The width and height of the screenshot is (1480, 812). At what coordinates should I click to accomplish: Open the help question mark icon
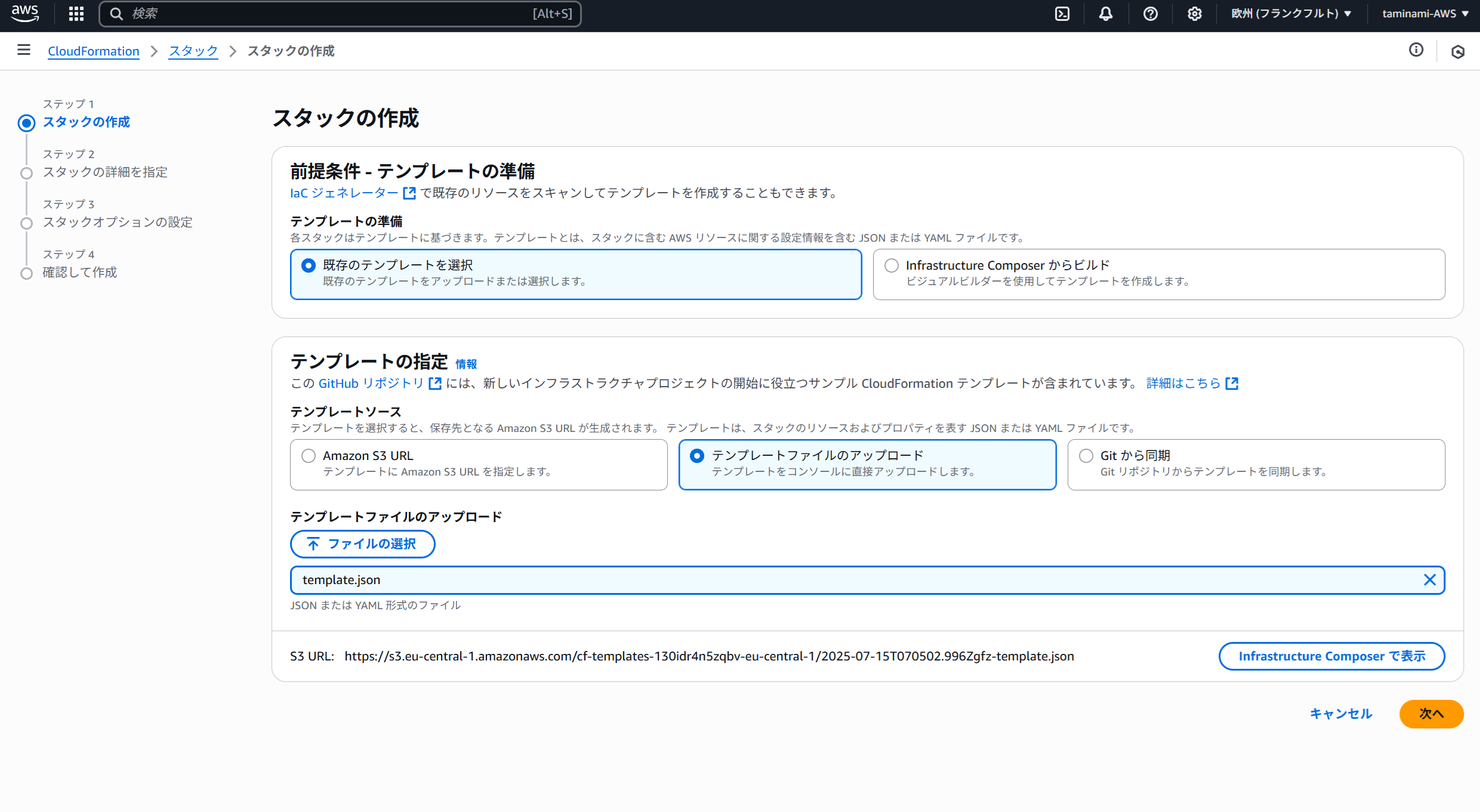click(1150, 14)
